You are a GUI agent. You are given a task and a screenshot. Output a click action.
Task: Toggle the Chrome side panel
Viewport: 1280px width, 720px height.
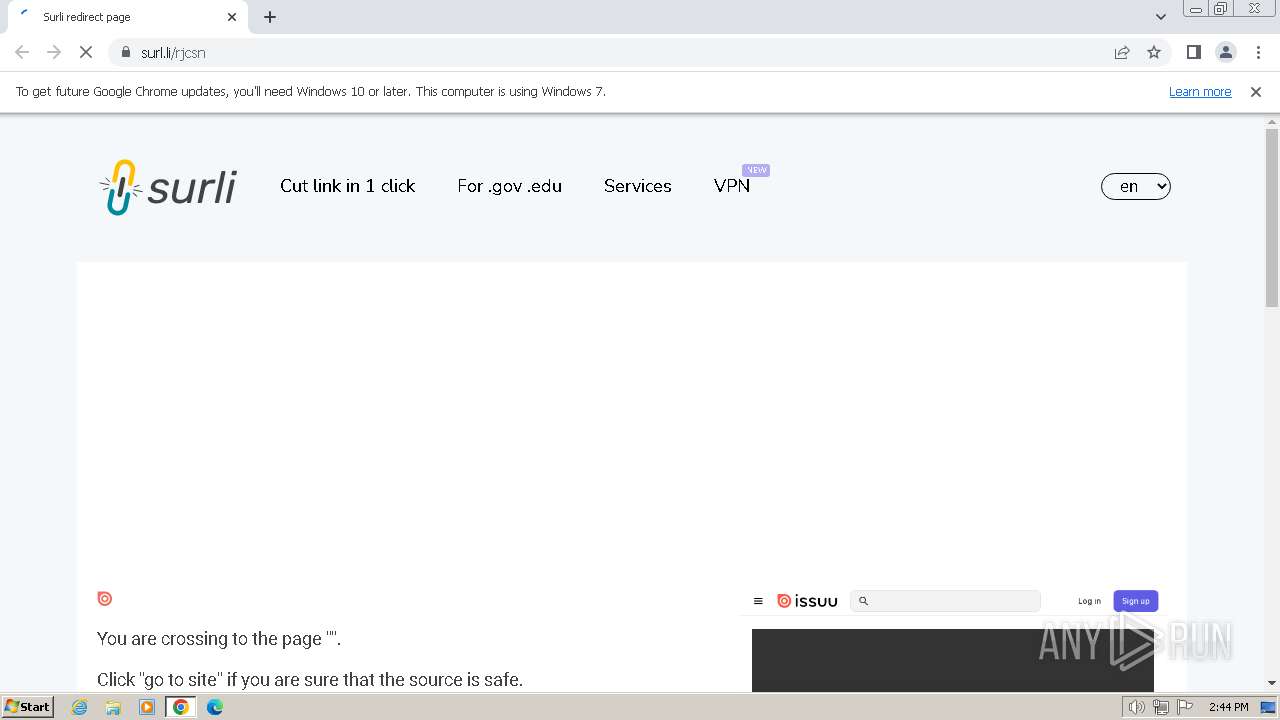(x=1193, y=52)
